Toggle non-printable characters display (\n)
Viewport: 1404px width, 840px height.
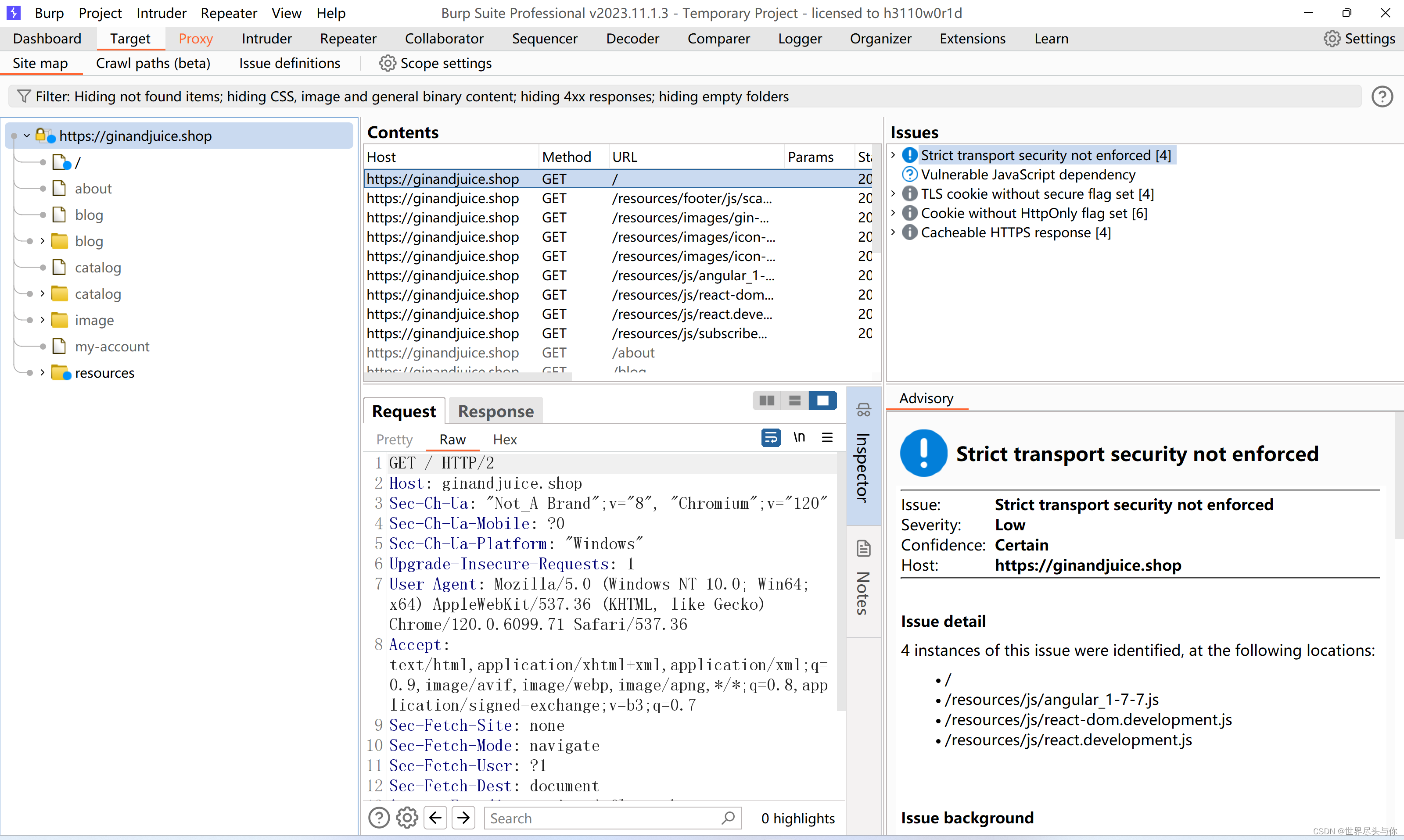pos(799,438)
